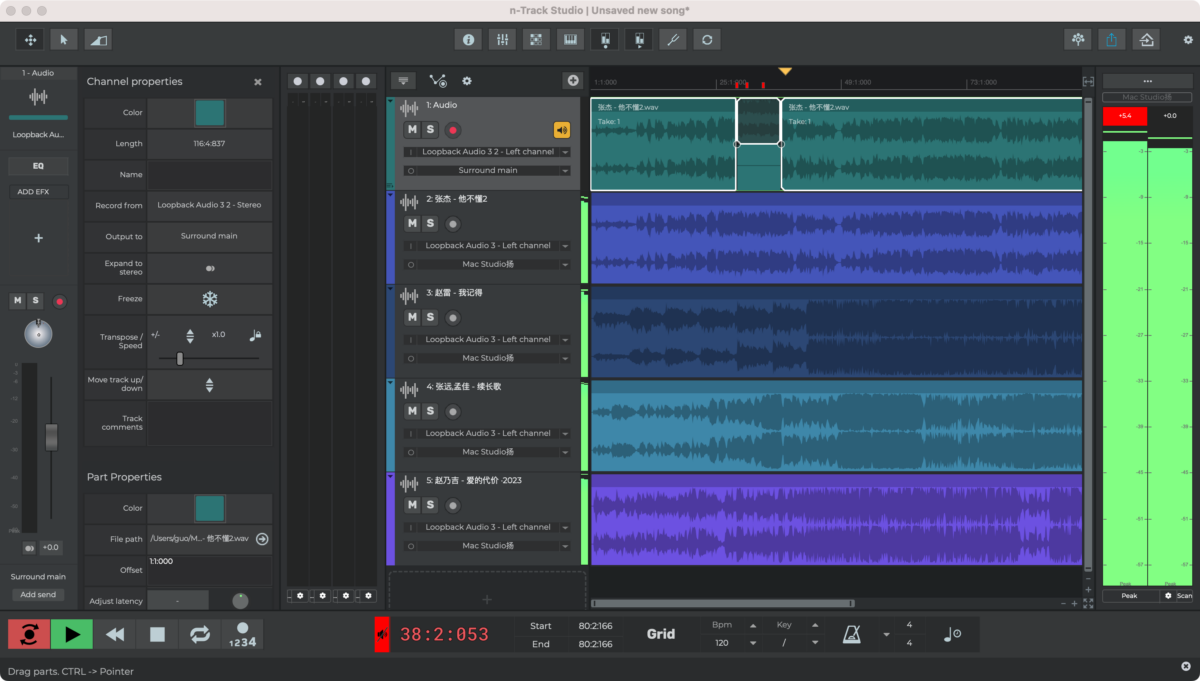Click ADD EFX button
The height and width of the screenshot is (681, 1200).
[38, 192]
